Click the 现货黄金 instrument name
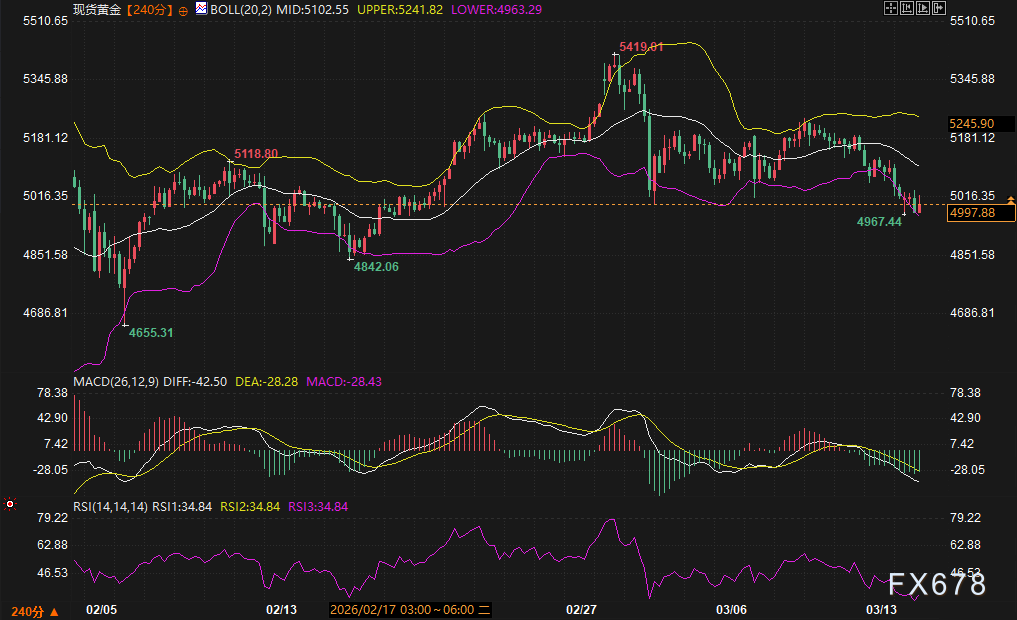This screenshot has width=1017, height=620. click(x=98, y=9)
